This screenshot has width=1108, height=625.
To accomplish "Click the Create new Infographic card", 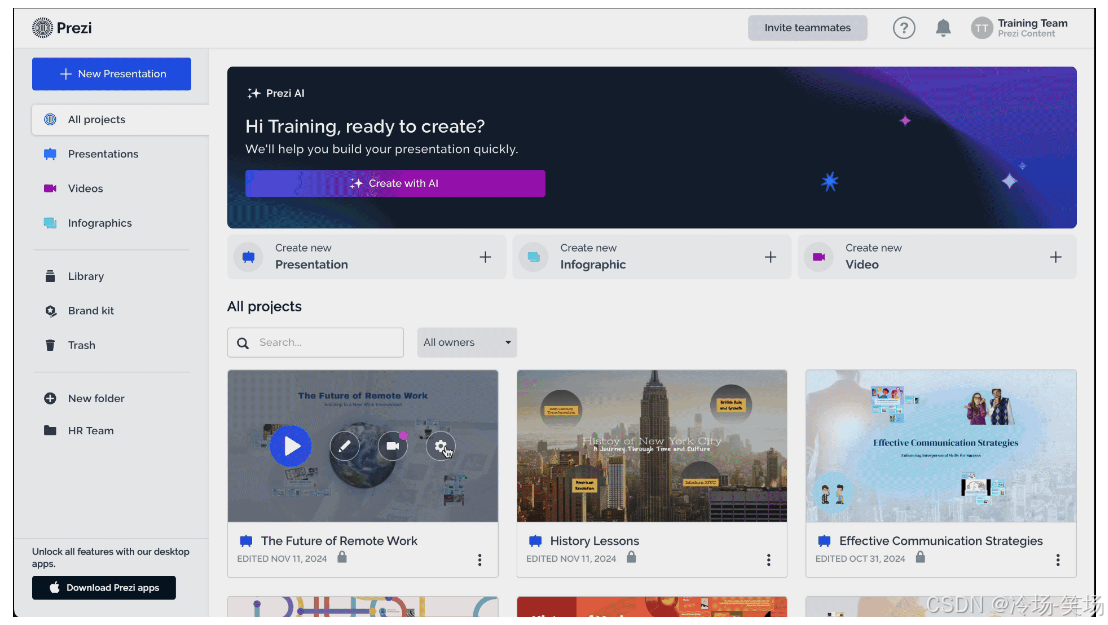I will click(x=652, y=257).
